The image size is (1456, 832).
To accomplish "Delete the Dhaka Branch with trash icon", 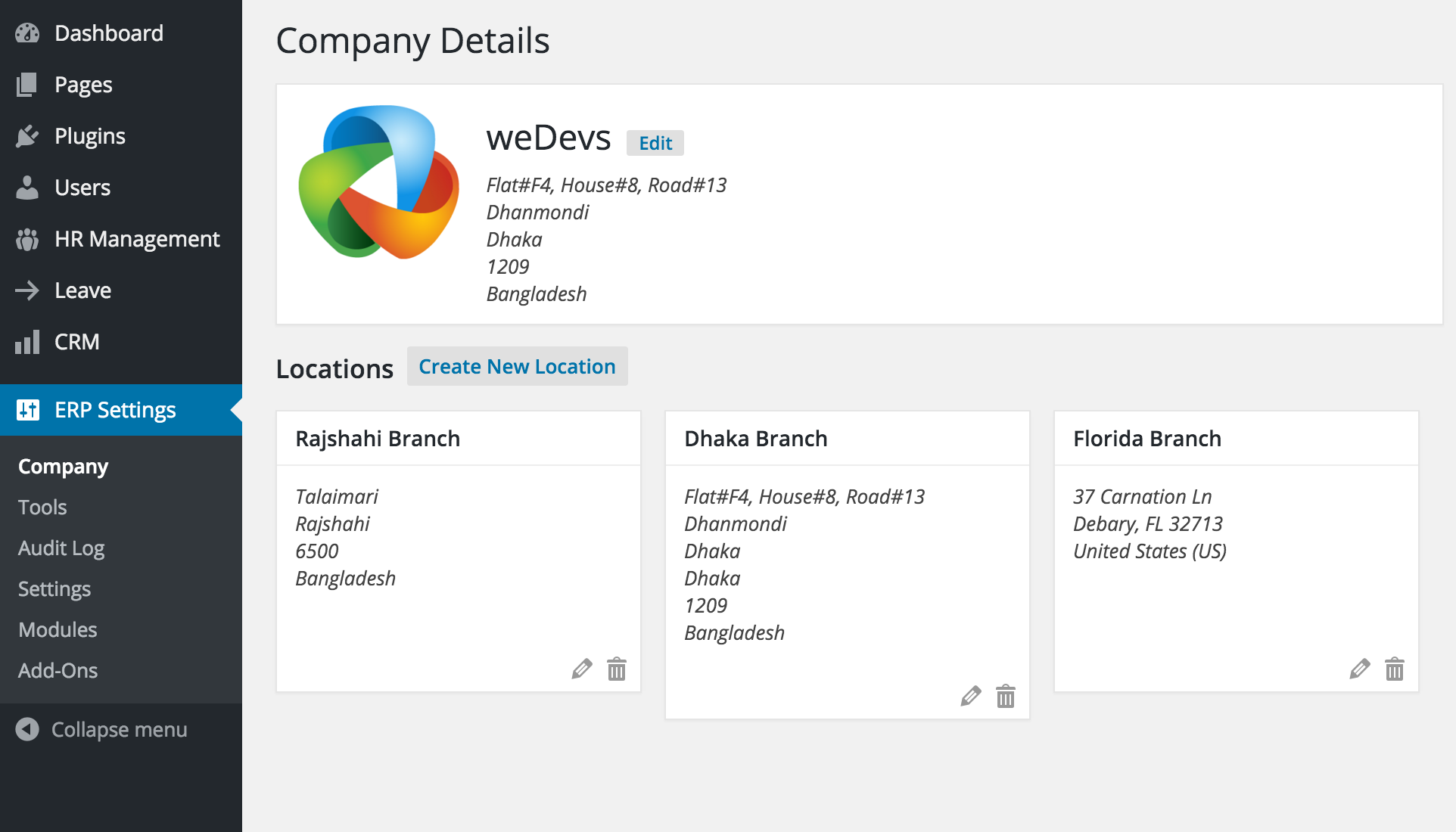I will 1006,696.
